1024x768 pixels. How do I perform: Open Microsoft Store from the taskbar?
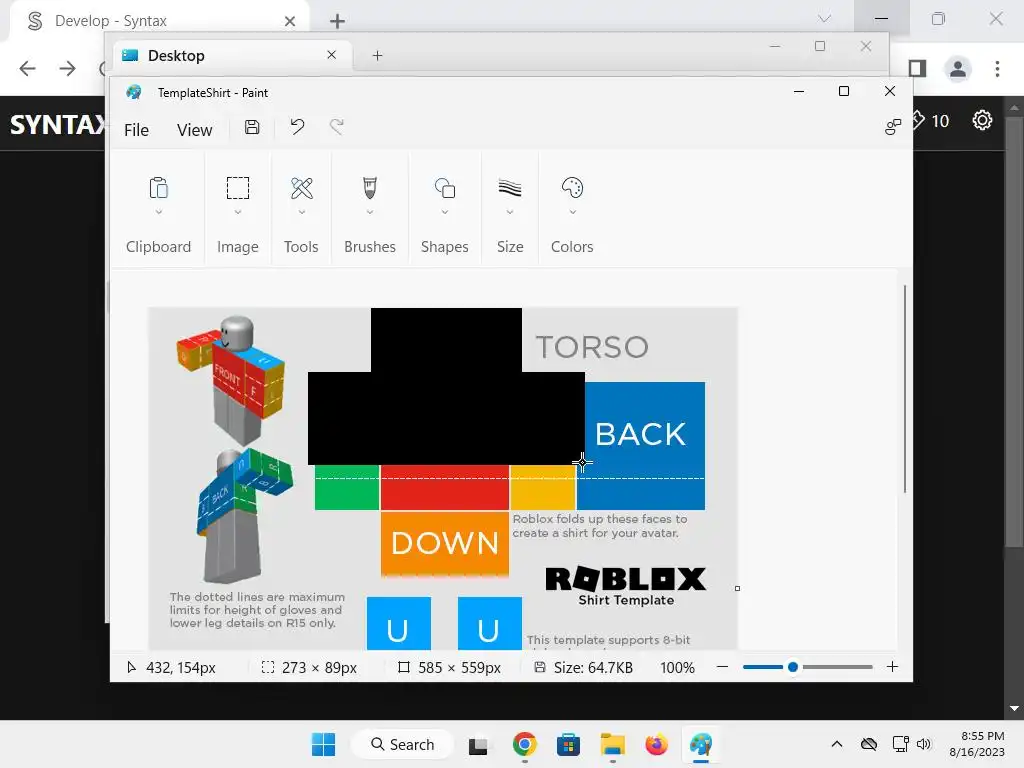(568, 744)
